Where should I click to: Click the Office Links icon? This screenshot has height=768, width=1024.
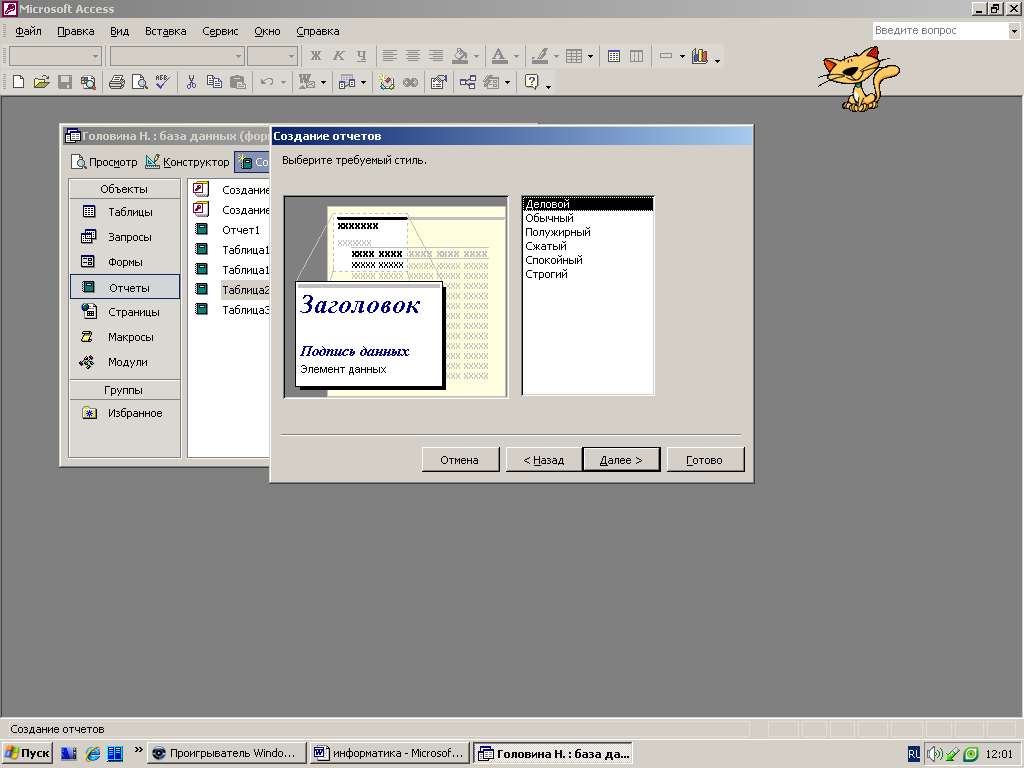(306, 82)
